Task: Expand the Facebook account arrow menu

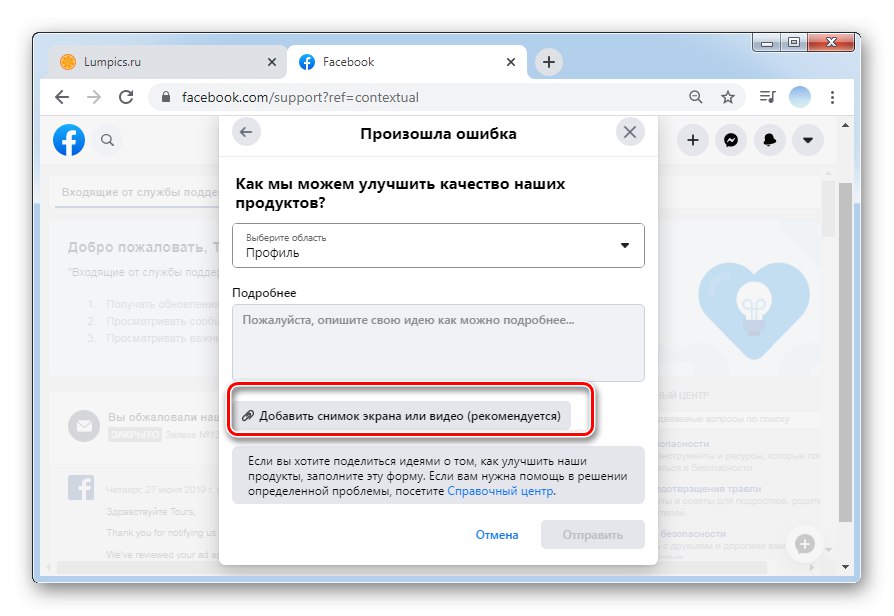Action: pos(808,140)
